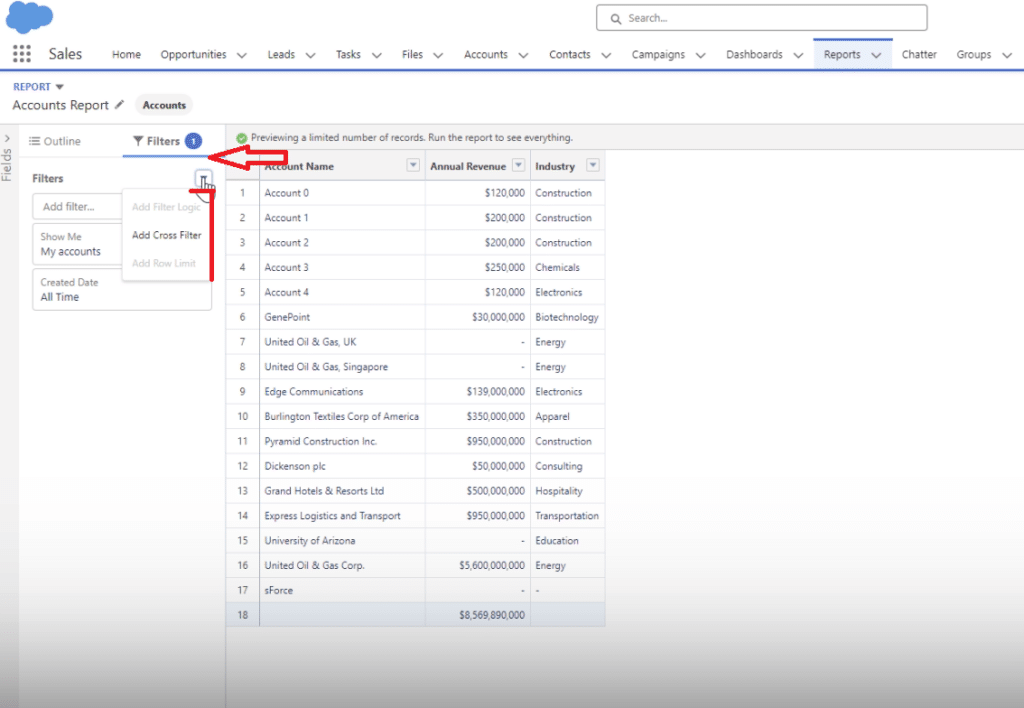This screenshot has width=1024, height=708.
Task: Click the Industry column header
Action: tap(568, 166)
